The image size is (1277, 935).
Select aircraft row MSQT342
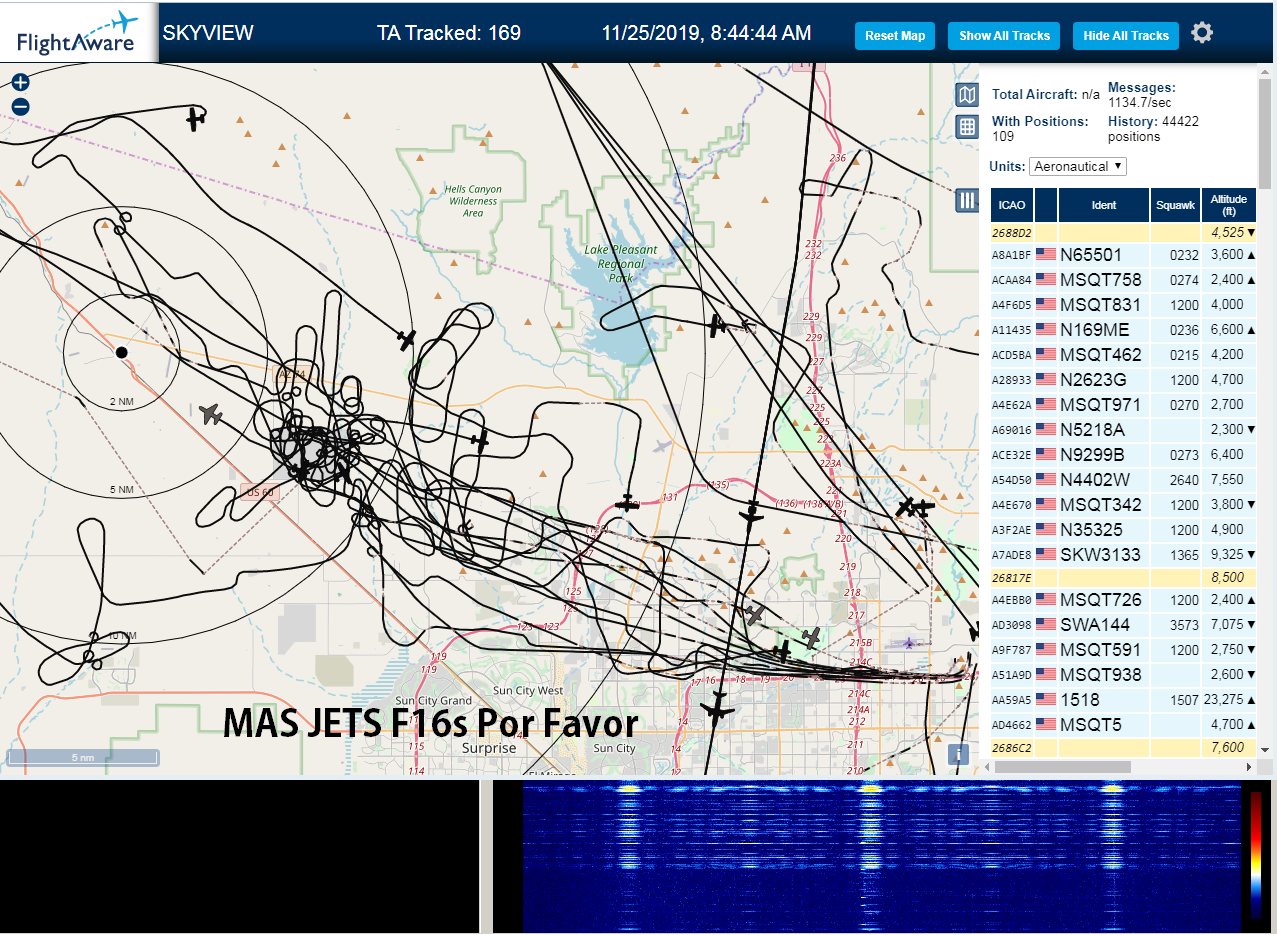[x=1123, y=504]
